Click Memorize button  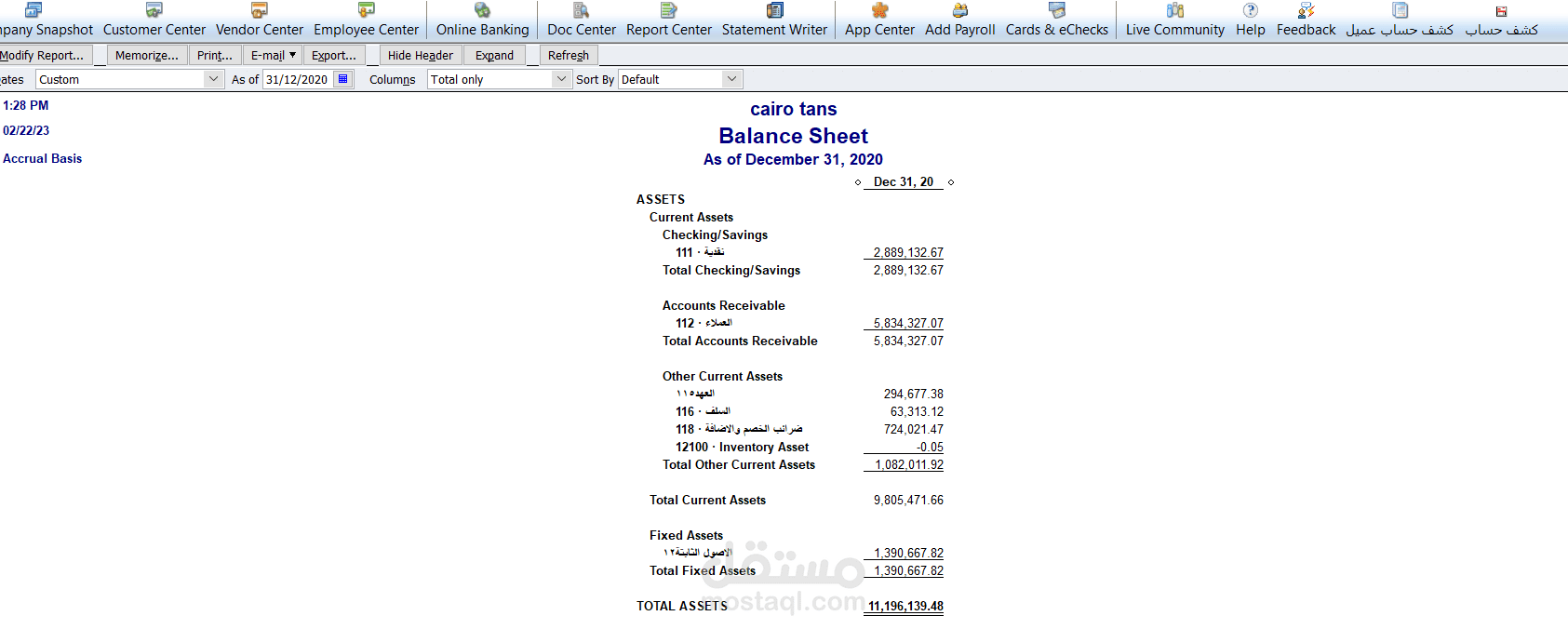pyautogui.click(x=147, y=56)
